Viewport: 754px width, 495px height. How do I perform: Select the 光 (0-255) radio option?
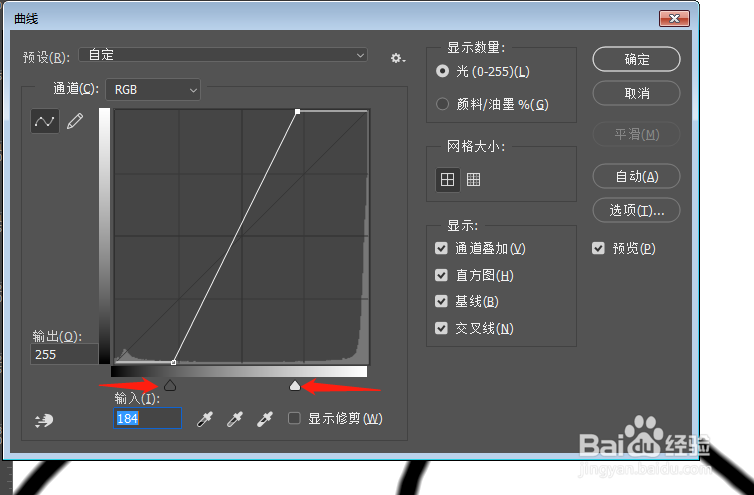pyautogui.click(x=442, y=71)
